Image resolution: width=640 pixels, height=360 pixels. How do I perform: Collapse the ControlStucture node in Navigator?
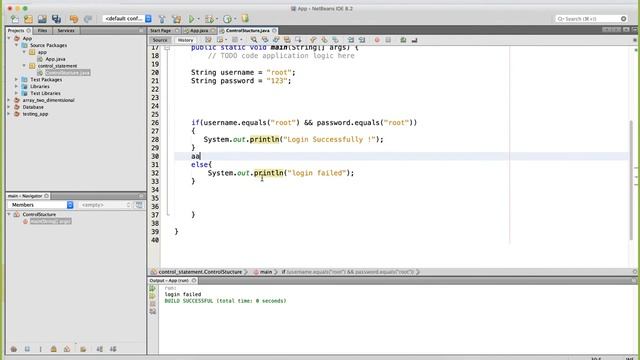pos(9,214)
